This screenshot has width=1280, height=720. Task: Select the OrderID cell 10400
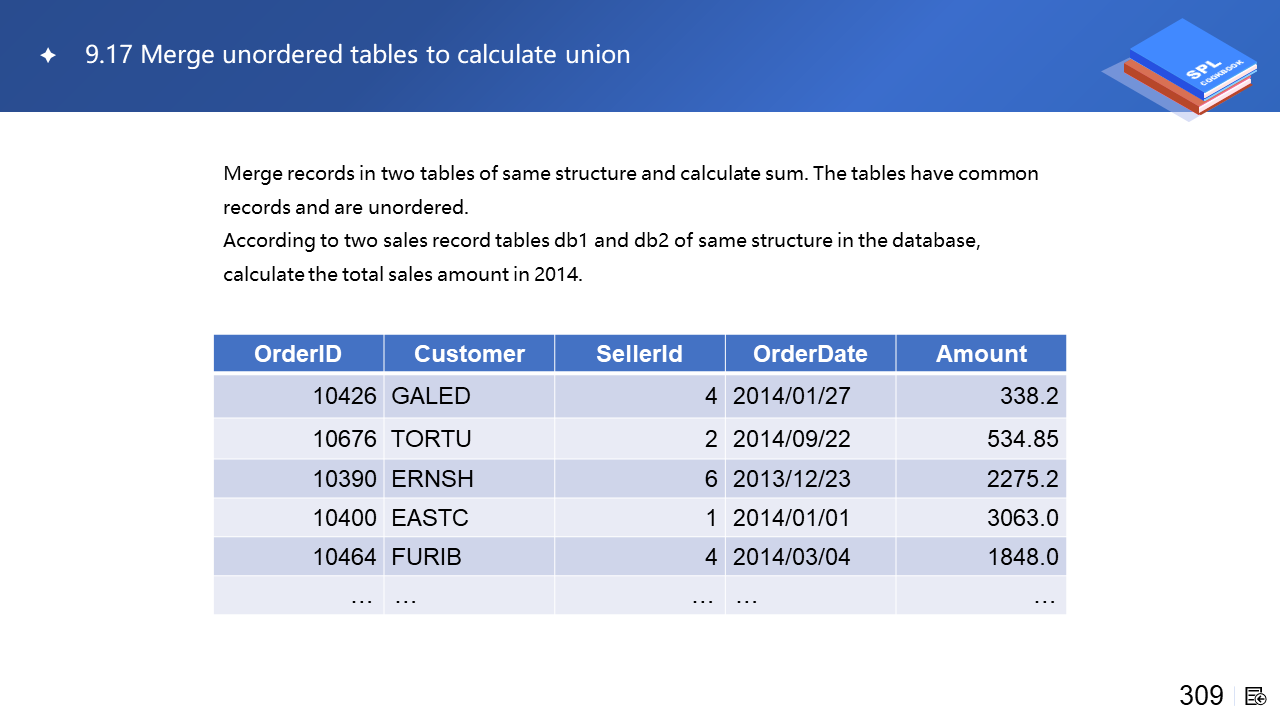(344, 518)
